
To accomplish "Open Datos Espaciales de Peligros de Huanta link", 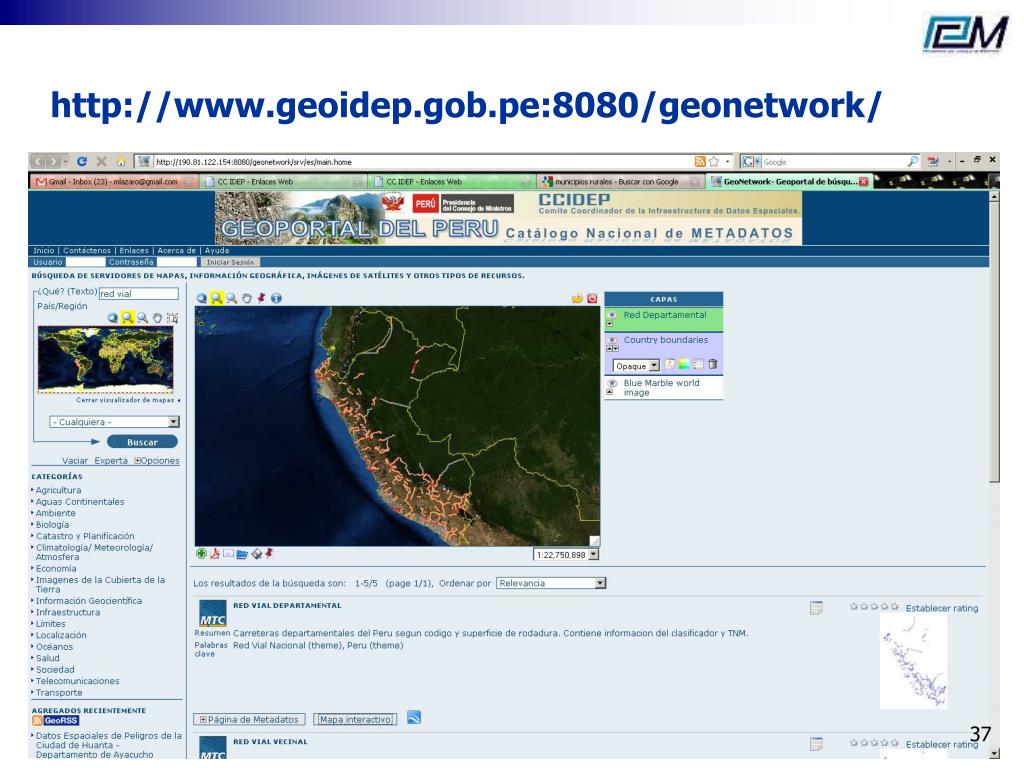I will (x=108, y=746).
